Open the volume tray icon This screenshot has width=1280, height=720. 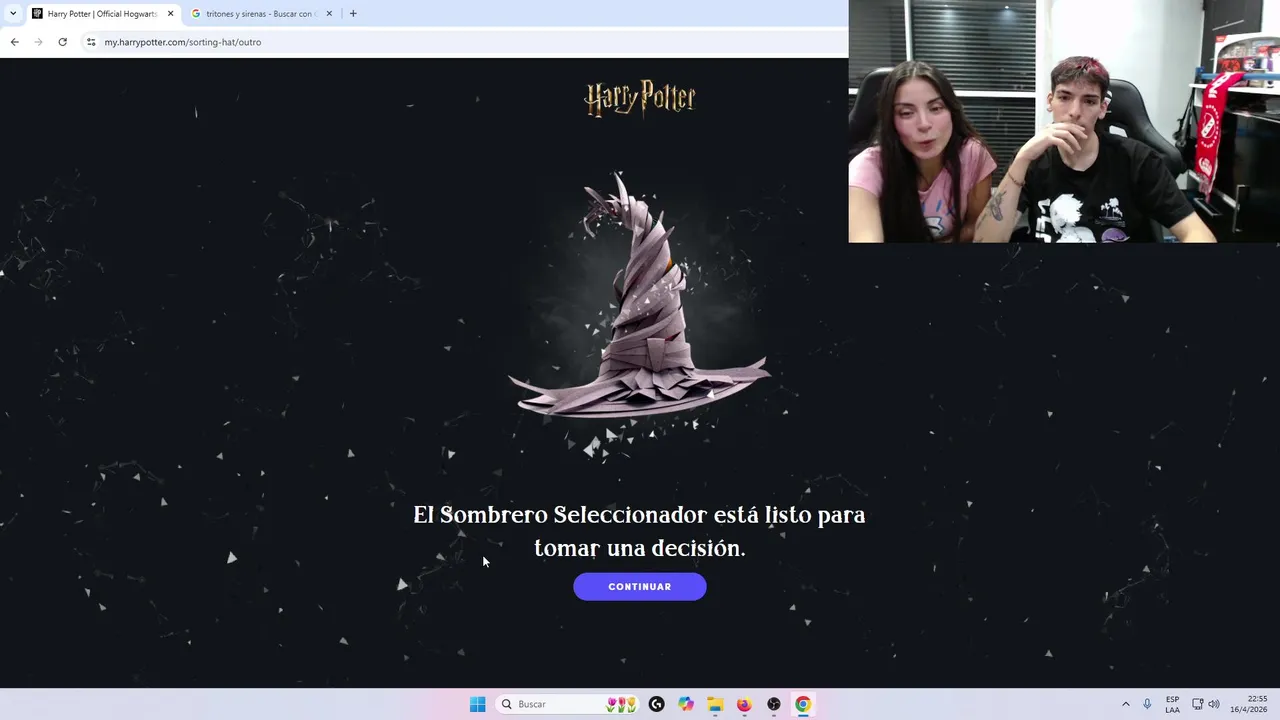coord(1214,704)
